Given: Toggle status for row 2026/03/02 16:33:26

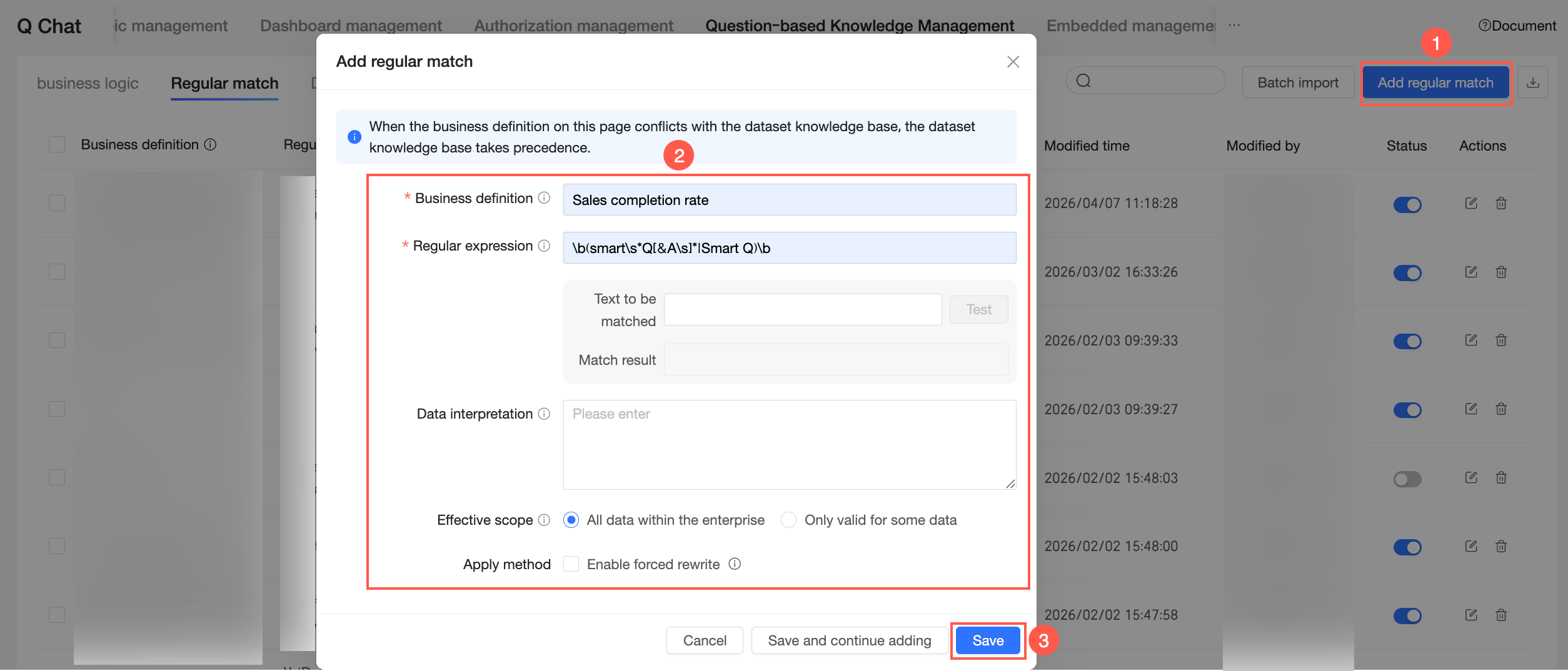Looking at the screenshot, I should (x=1407, y=273).
